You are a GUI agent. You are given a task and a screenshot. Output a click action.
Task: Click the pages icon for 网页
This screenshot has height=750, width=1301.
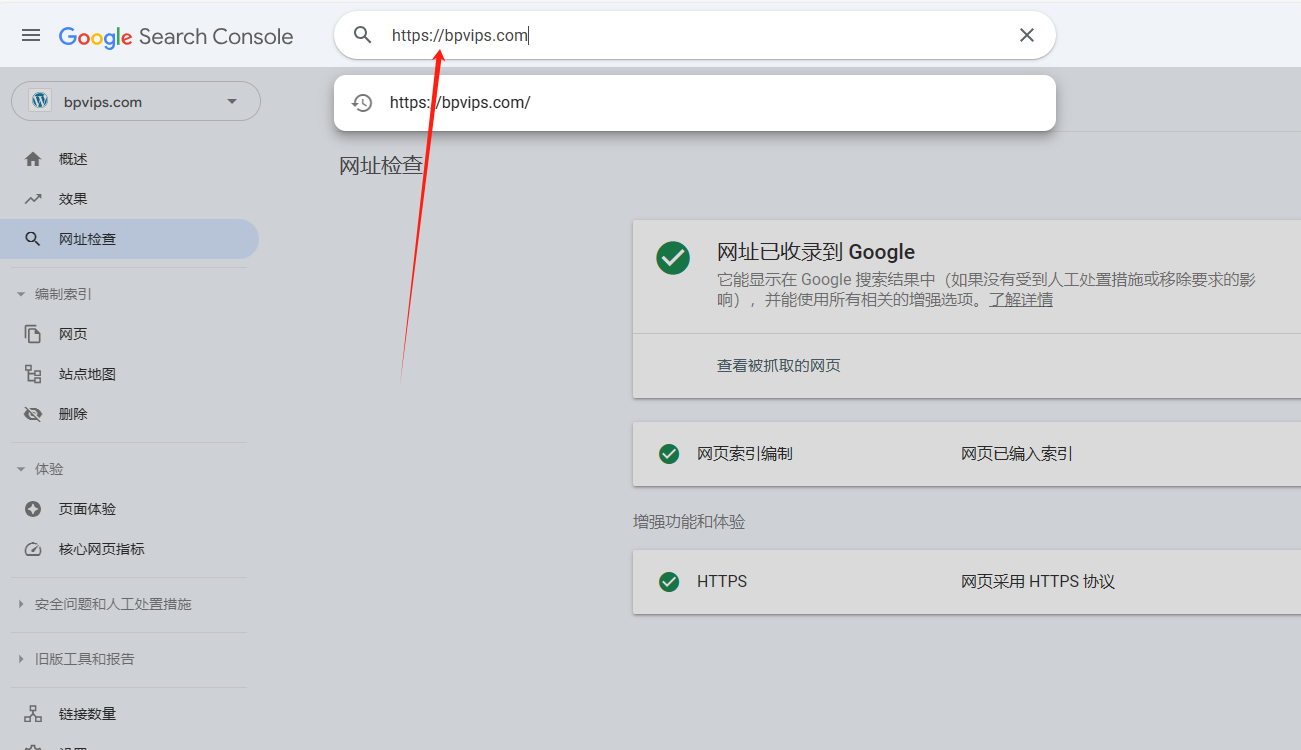[x=33, y=334]
